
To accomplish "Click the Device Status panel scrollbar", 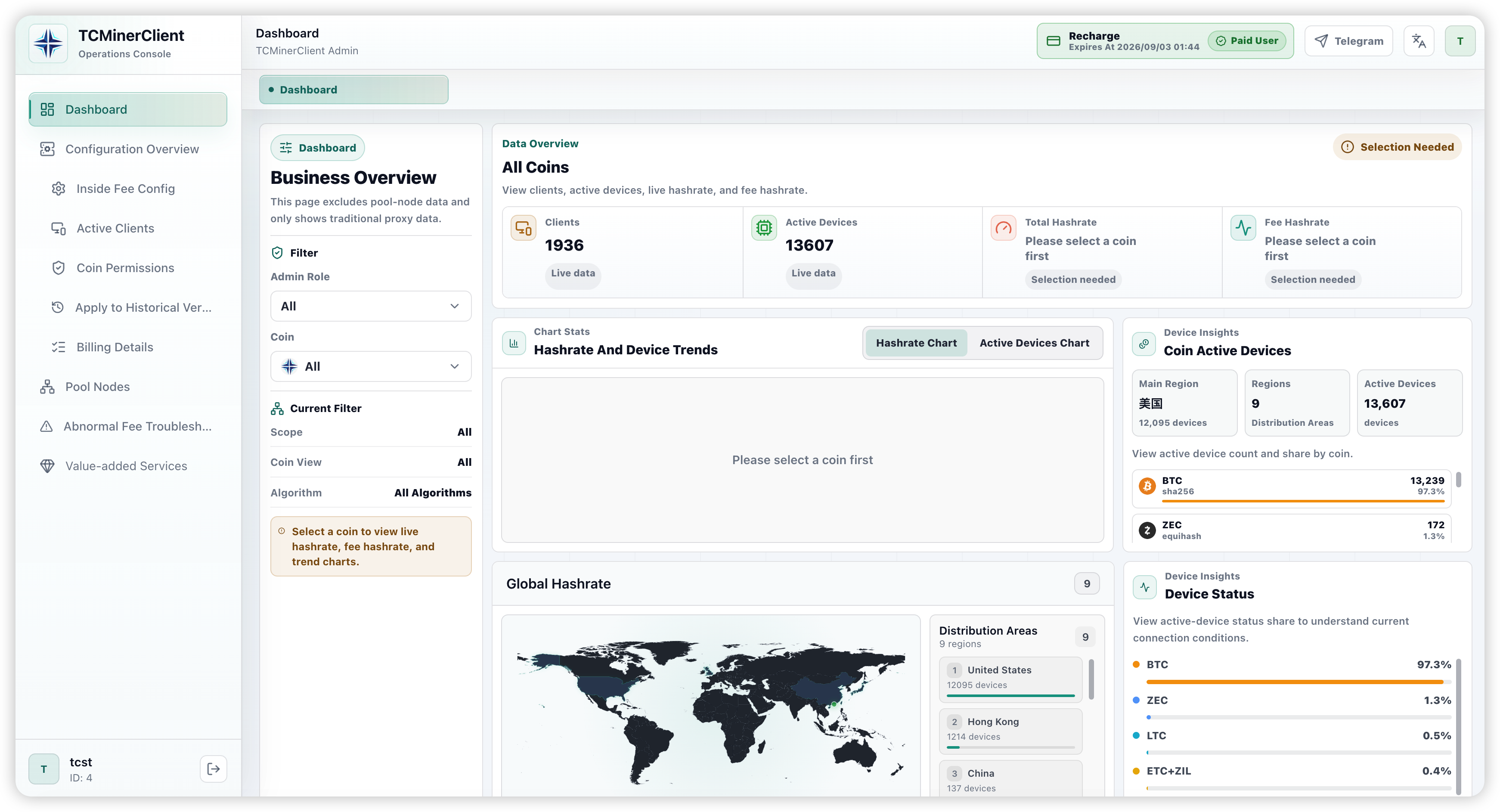I will 1458,726.
